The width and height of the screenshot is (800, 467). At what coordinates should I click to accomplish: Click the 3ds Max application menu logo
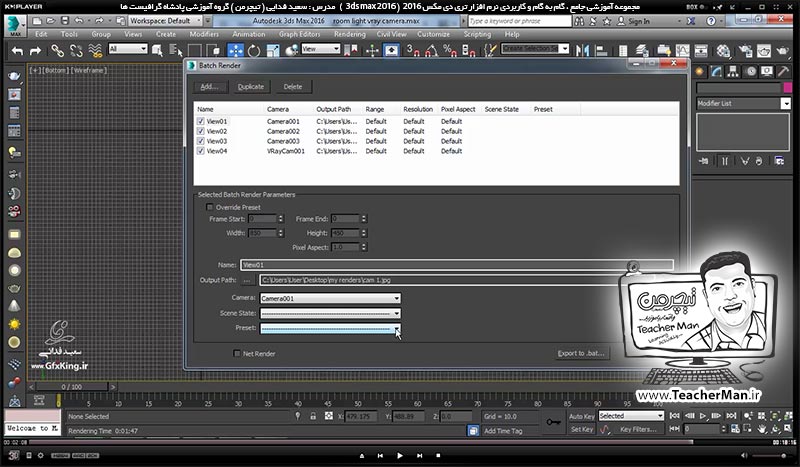15,26
